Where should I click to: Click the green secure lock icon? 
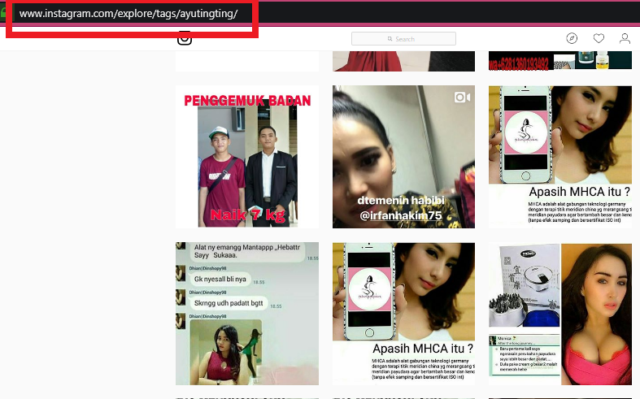click(3, 13)
